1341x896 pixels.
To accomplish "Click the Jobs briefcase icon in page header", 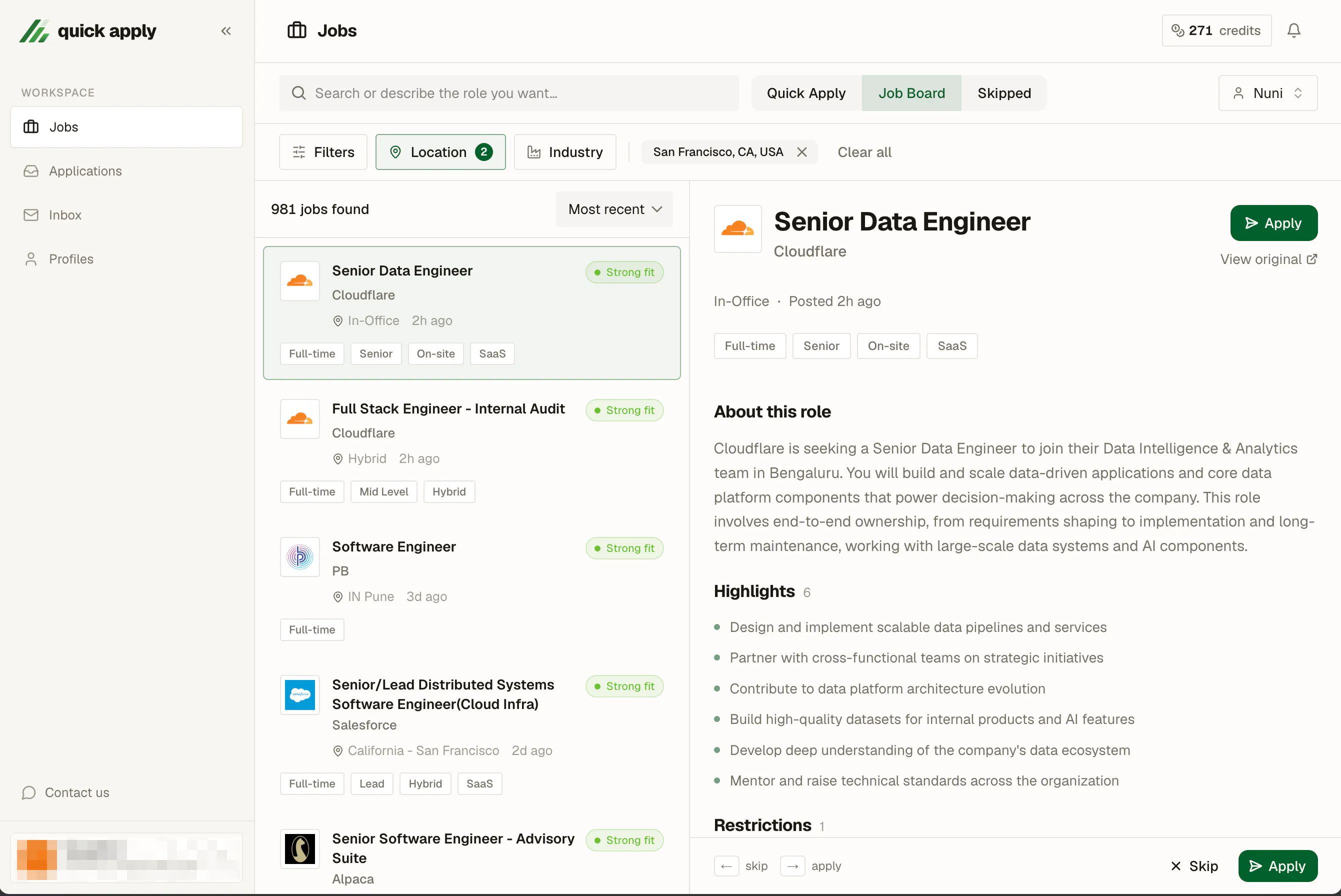I will (x=296, y=30).
